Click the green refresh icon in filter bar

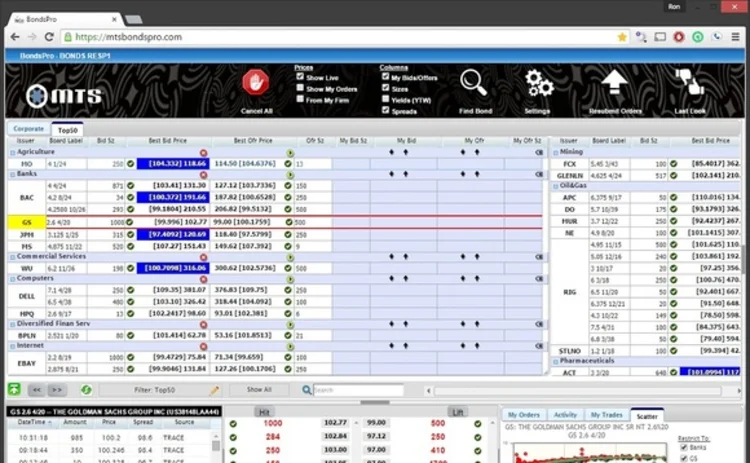(86, 390)
